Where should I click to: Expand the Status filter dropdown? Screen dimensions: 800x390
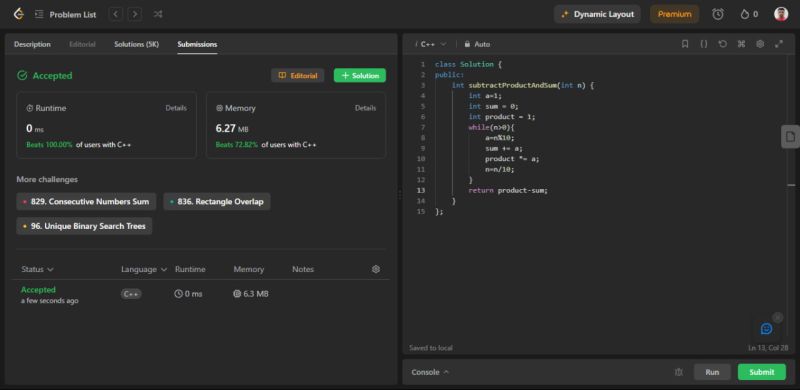pos(37,269)
